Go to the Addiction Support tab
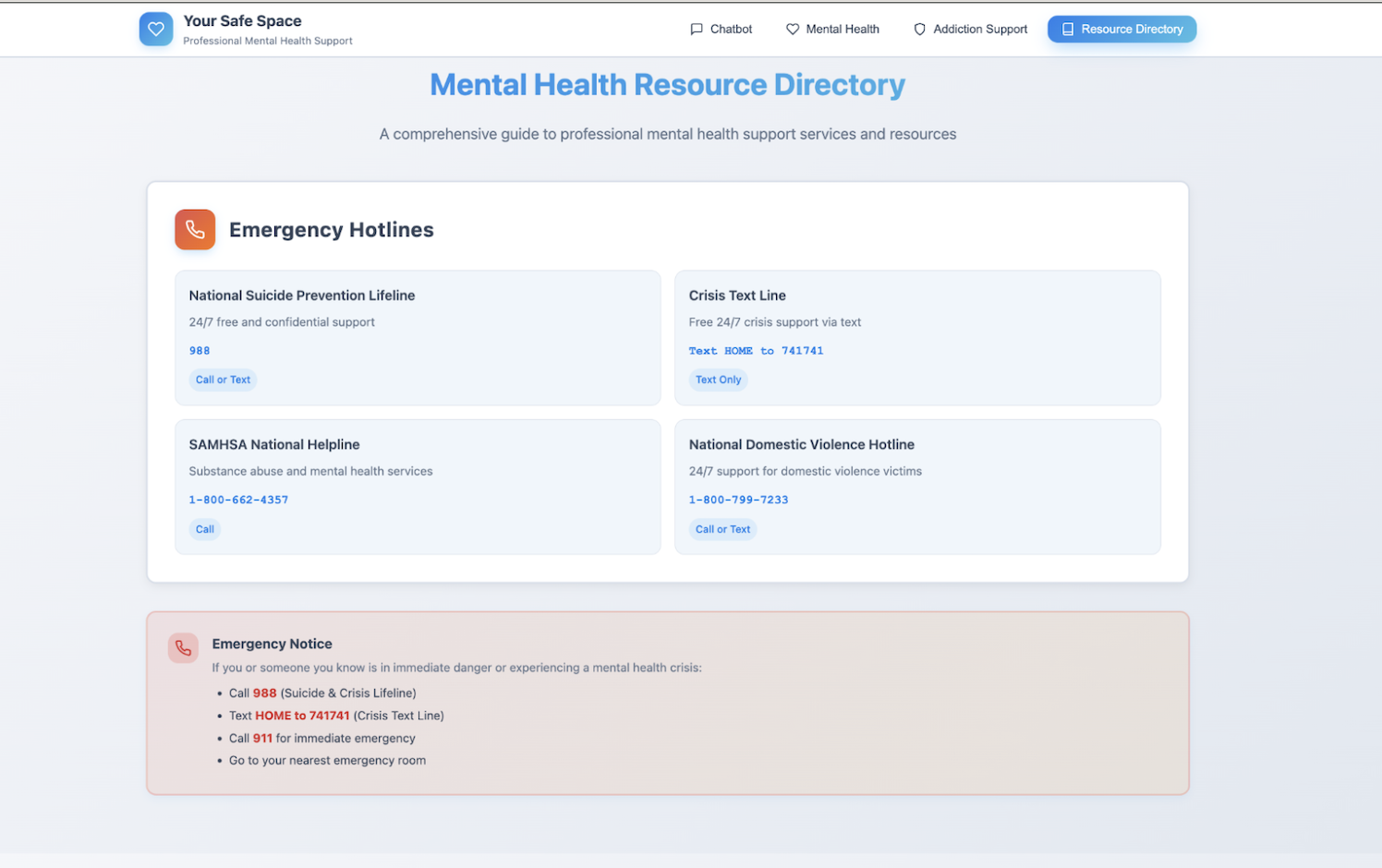 (970, 30)
